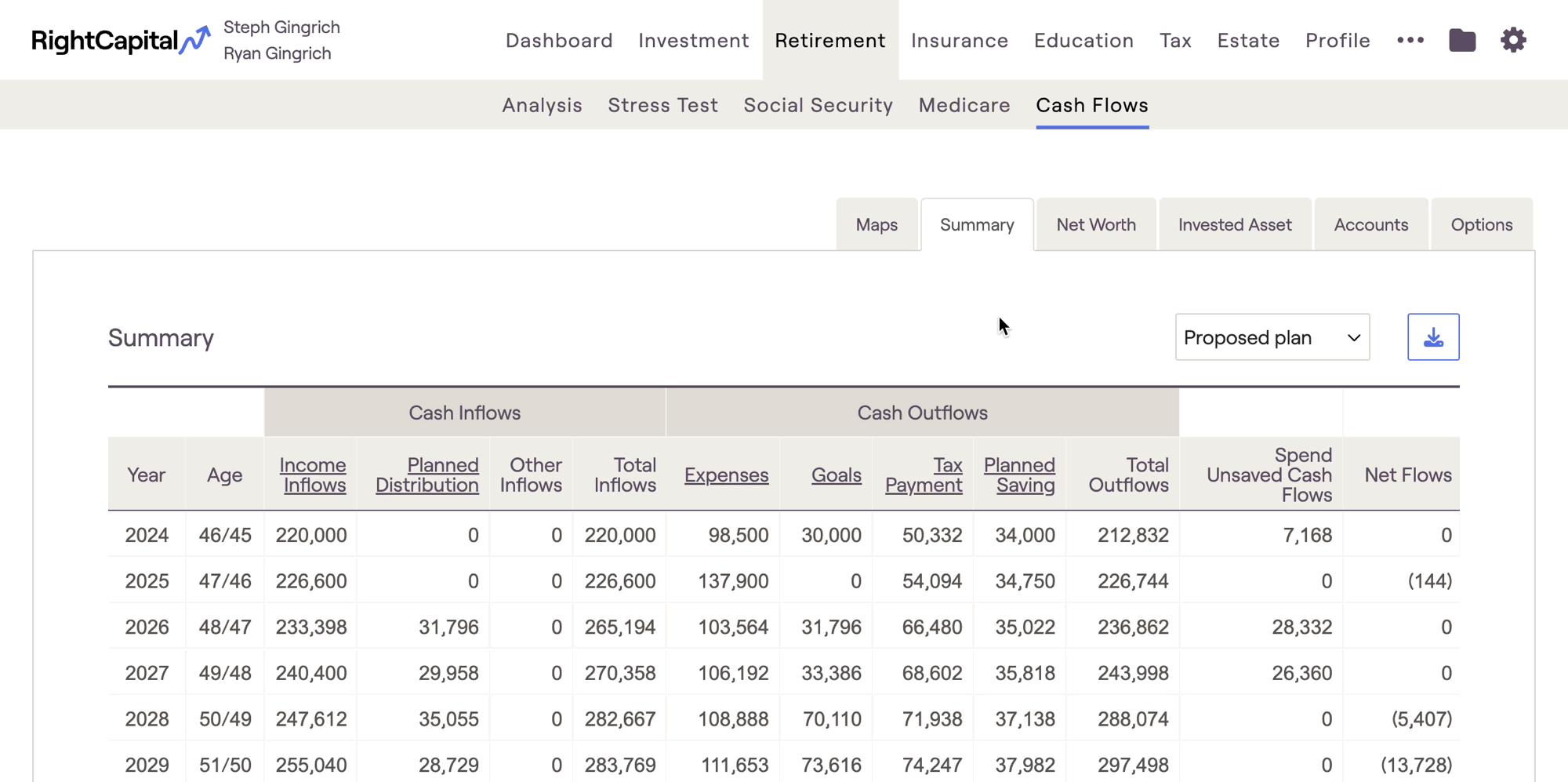The width and height of the screenshot is (1568, 782).
Task: Click the Expenses column link
Action: click(726, 475)
